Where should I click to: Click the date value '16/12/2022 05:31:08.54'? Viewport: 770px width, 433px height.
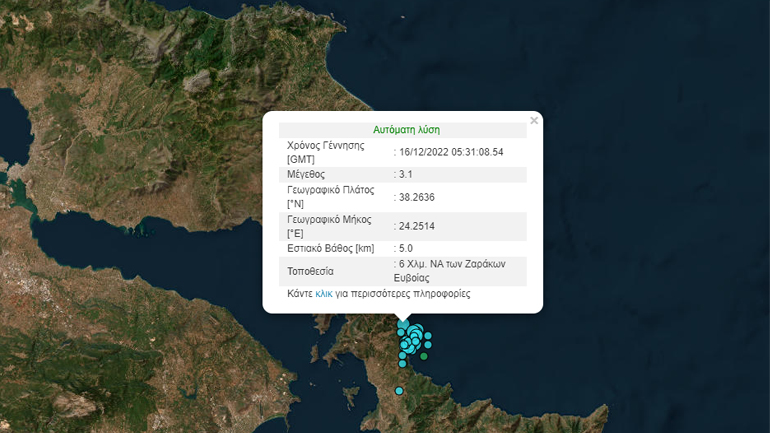[x=451, y=152]
